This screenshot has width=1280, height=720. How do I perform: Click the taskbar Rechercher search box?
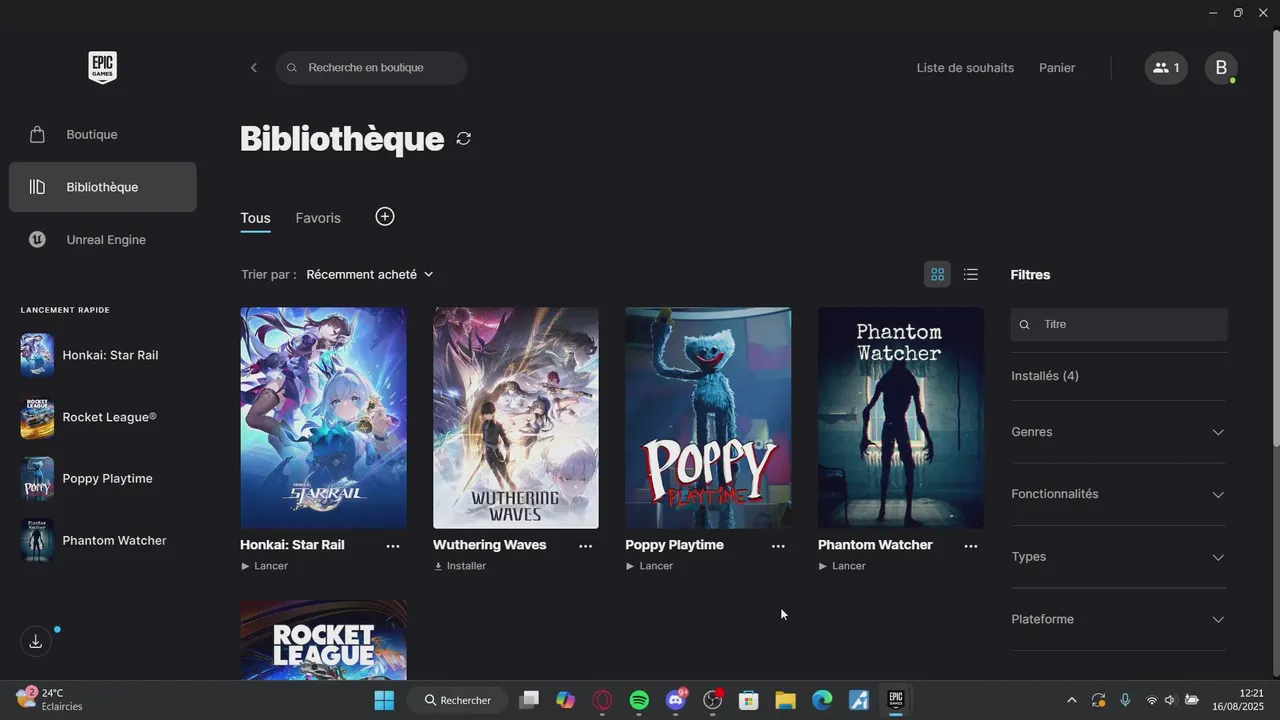pos(457,700)
